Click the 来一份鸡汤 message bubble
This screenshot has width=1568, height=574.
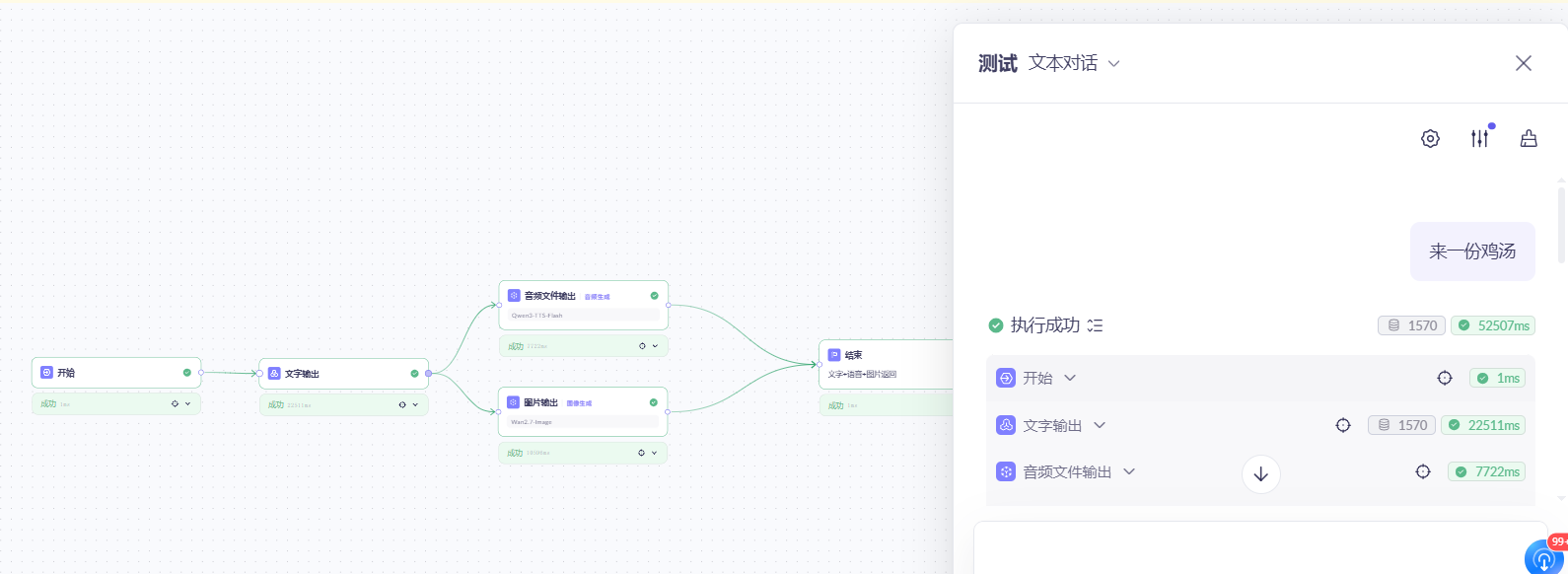[x=1472, y=251]
